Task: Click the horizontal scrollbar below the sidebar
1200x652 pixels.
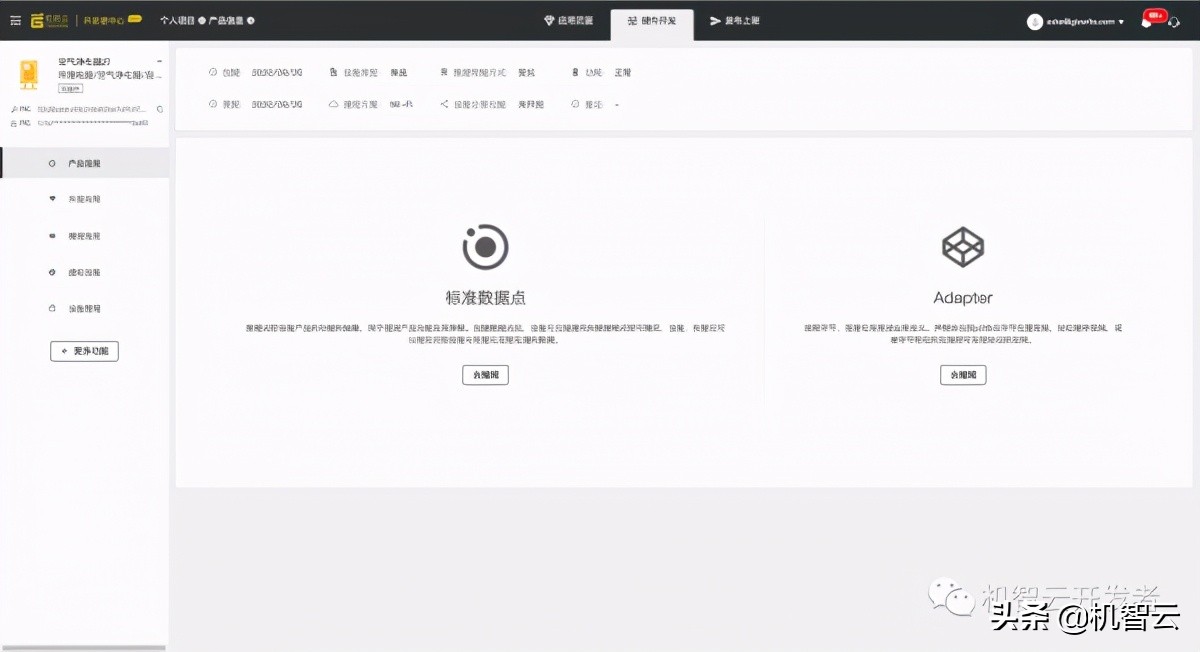Action: [84, 647]
